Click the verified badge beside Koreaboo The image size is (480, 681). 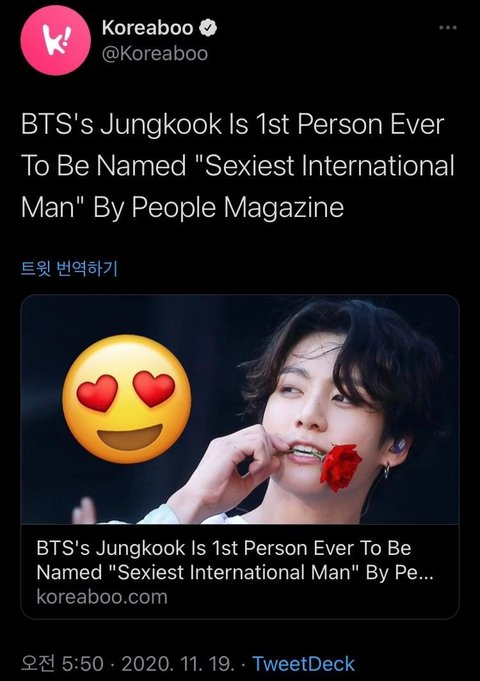coord(208,28)
